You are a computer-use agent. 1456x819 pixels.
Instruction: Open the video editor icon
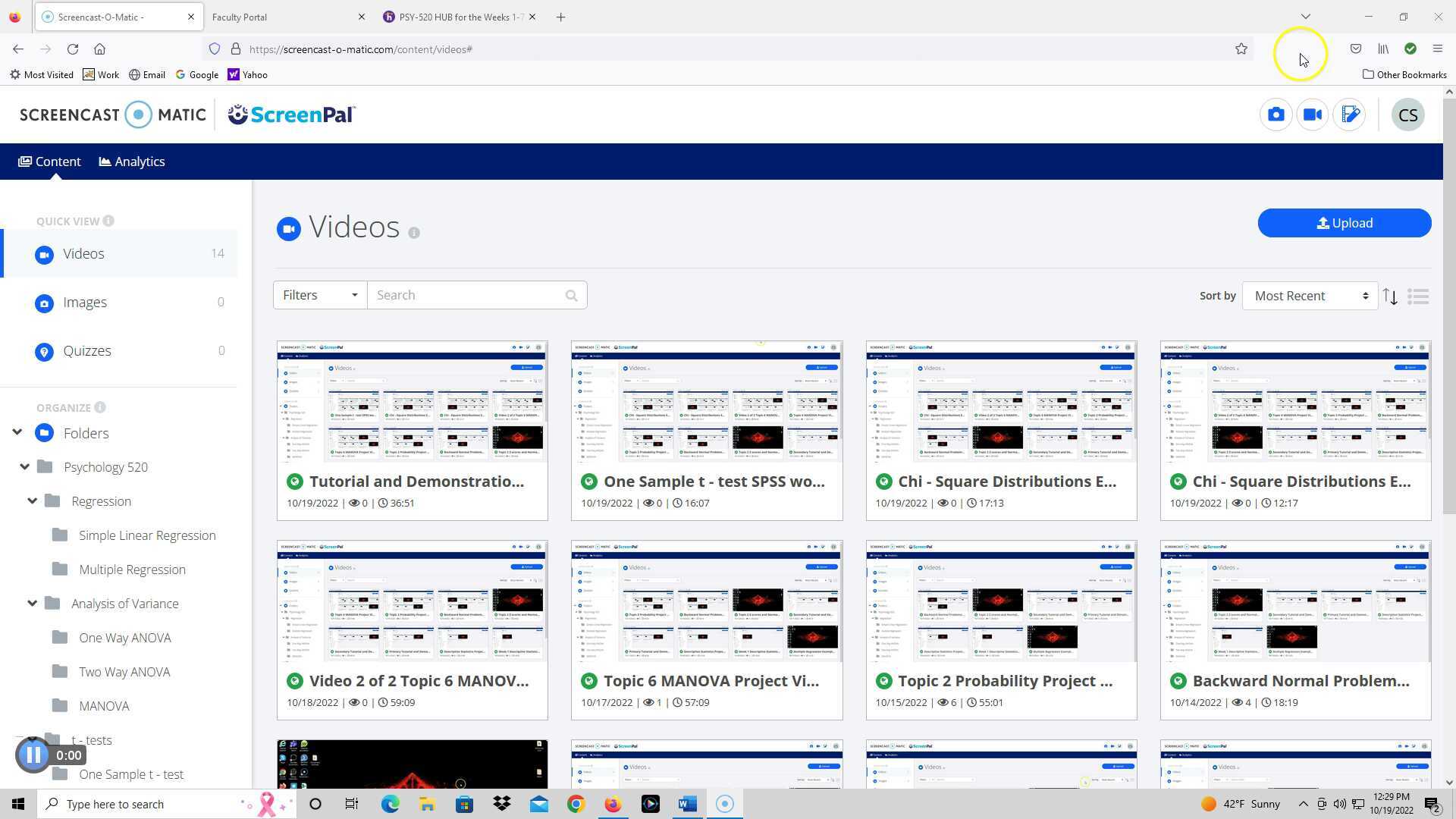point(1349,115)
